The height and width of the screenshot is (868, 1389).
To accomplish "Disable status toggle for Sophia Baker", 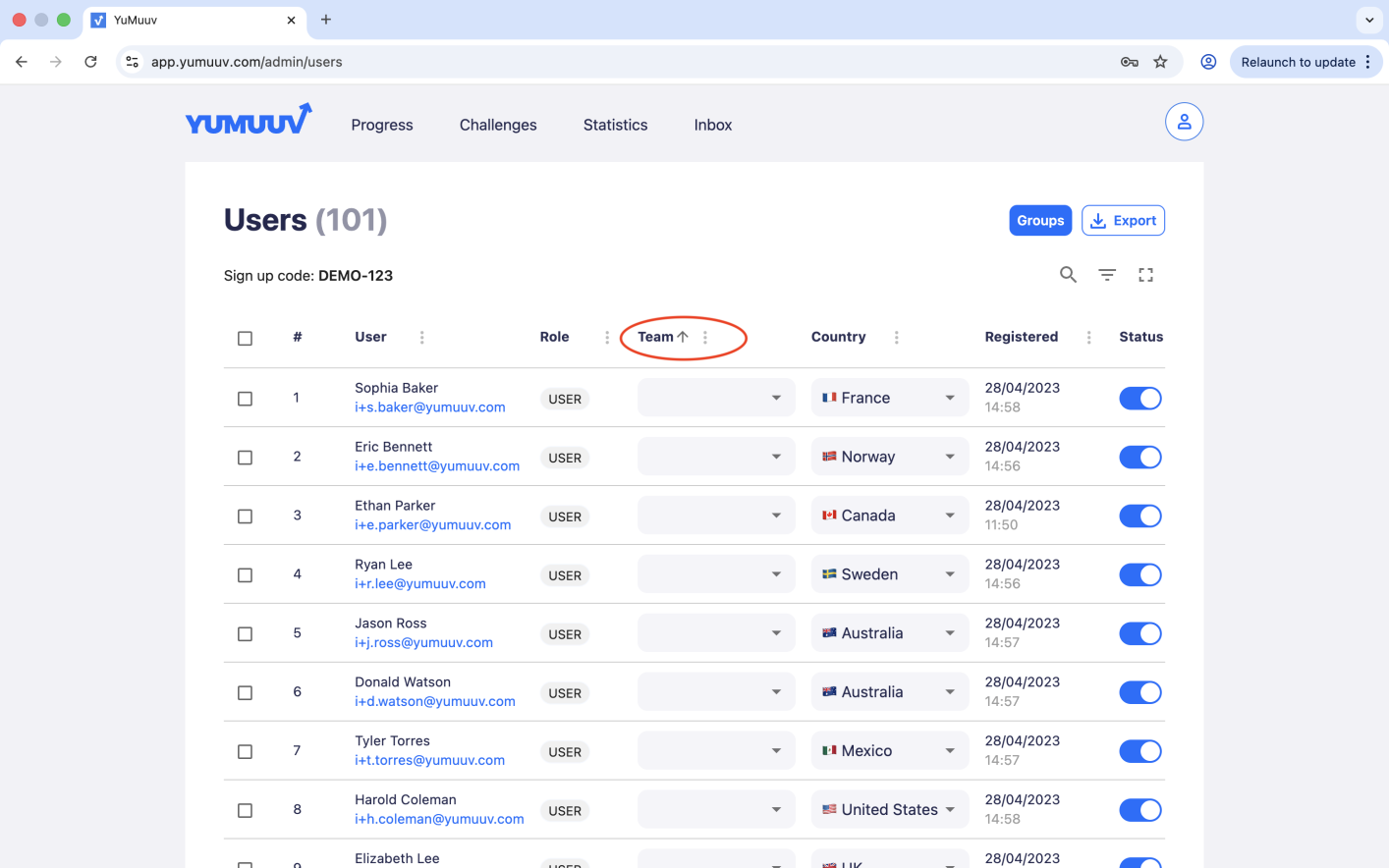I will [1139, 398].
